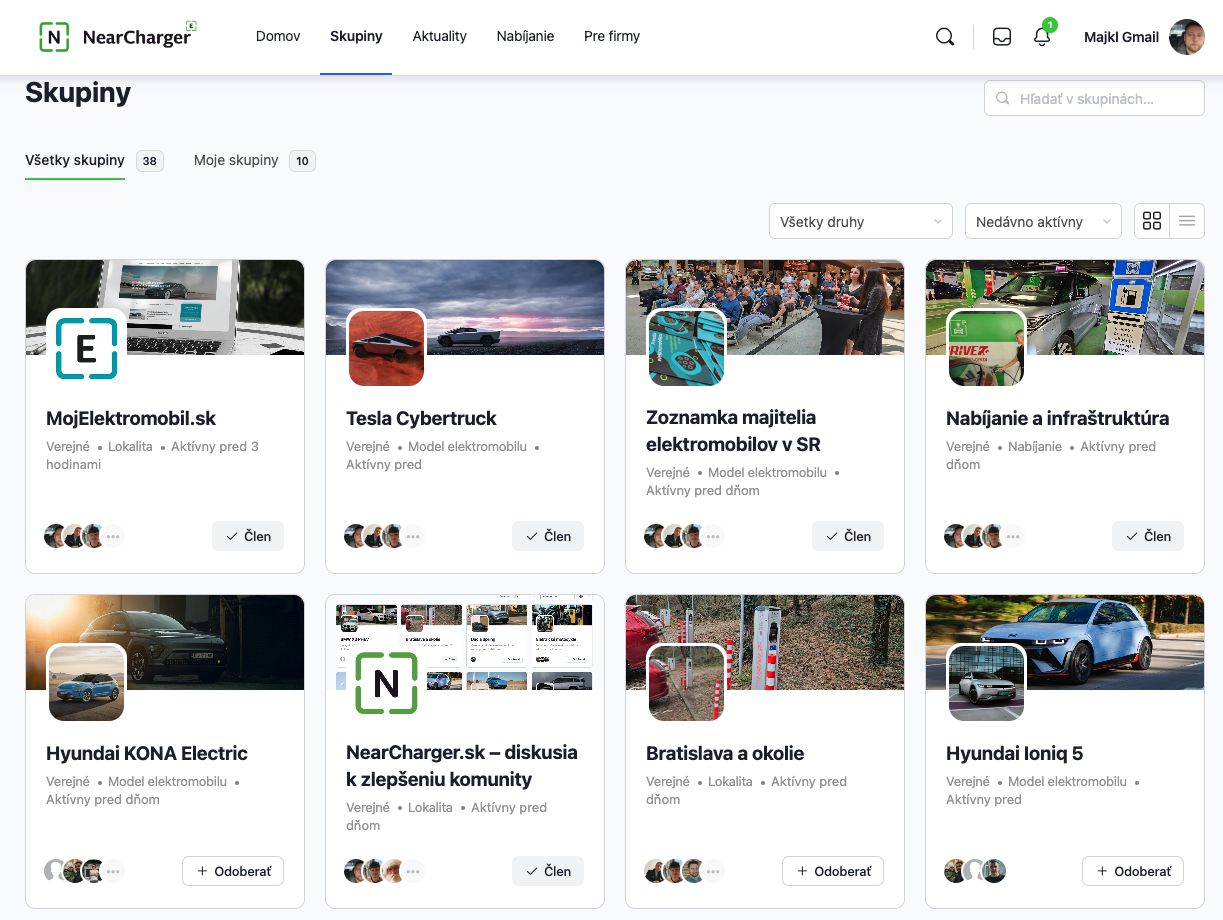Viewport: 1223px width, 920px height.
Task: Open MojElektromobil.sk group avatar icon
Action: click(86, 347)
